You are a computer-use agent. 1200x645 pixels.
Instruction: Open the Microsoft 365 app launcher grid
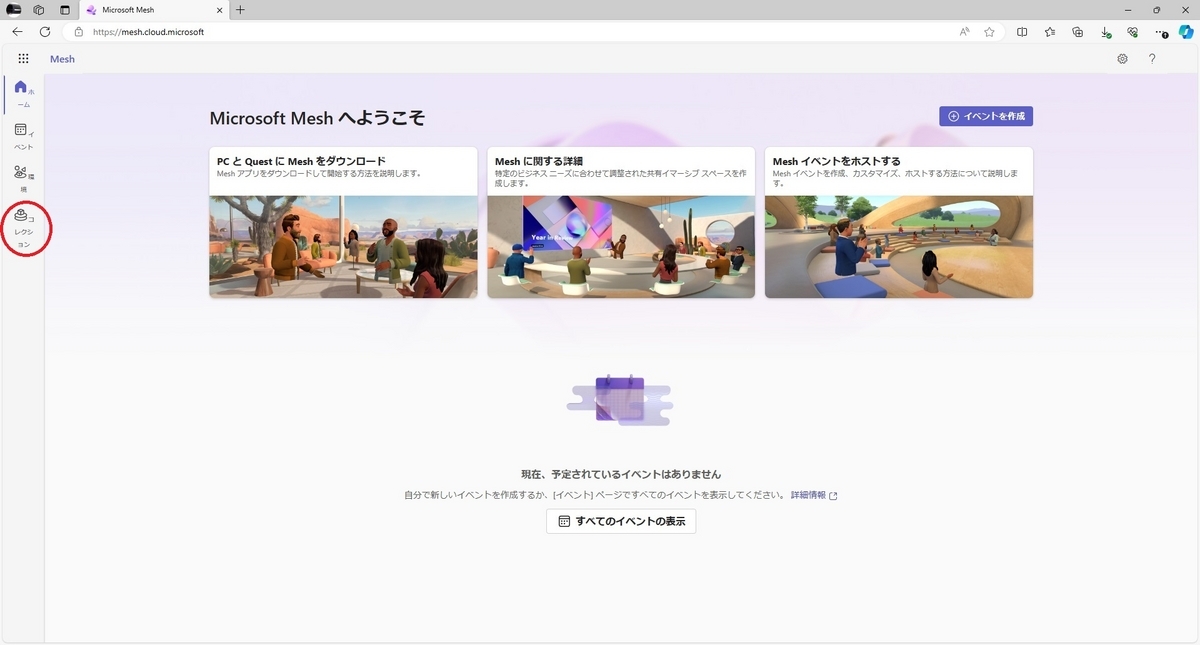coord(24,59)
